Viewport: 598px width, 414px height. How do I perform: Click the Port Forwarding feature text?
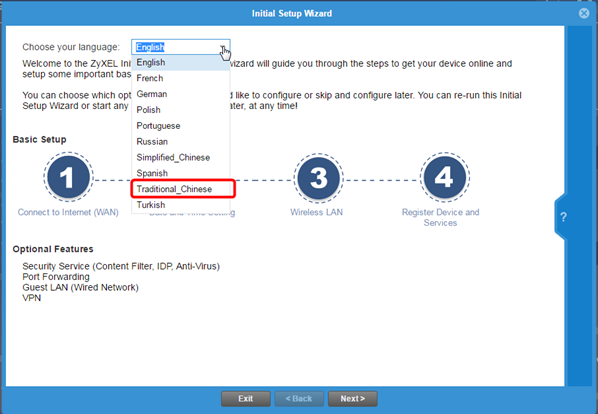pos(56,277)
